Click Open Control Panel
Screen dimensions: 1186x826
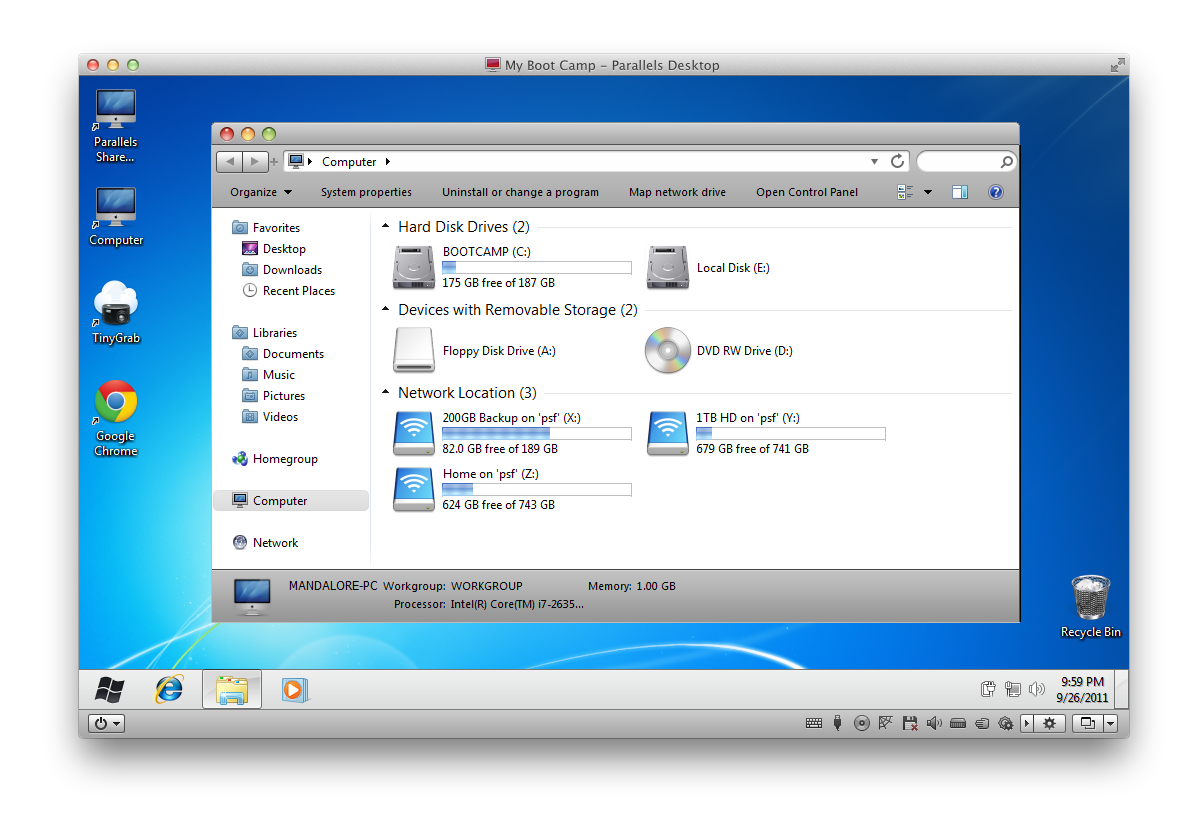pos(807,192)
